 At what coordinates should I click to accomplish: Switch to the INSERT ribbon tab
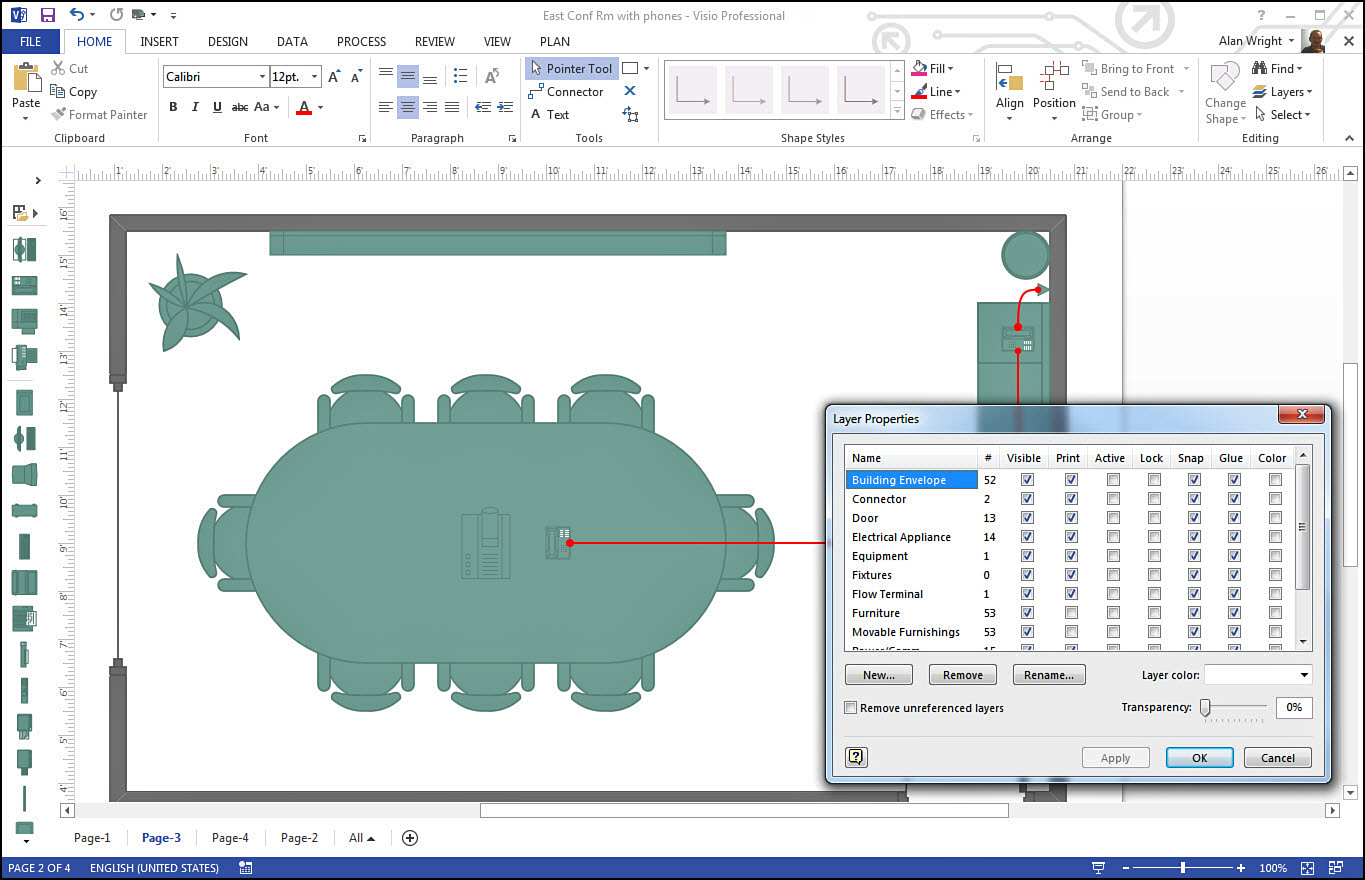160,41
